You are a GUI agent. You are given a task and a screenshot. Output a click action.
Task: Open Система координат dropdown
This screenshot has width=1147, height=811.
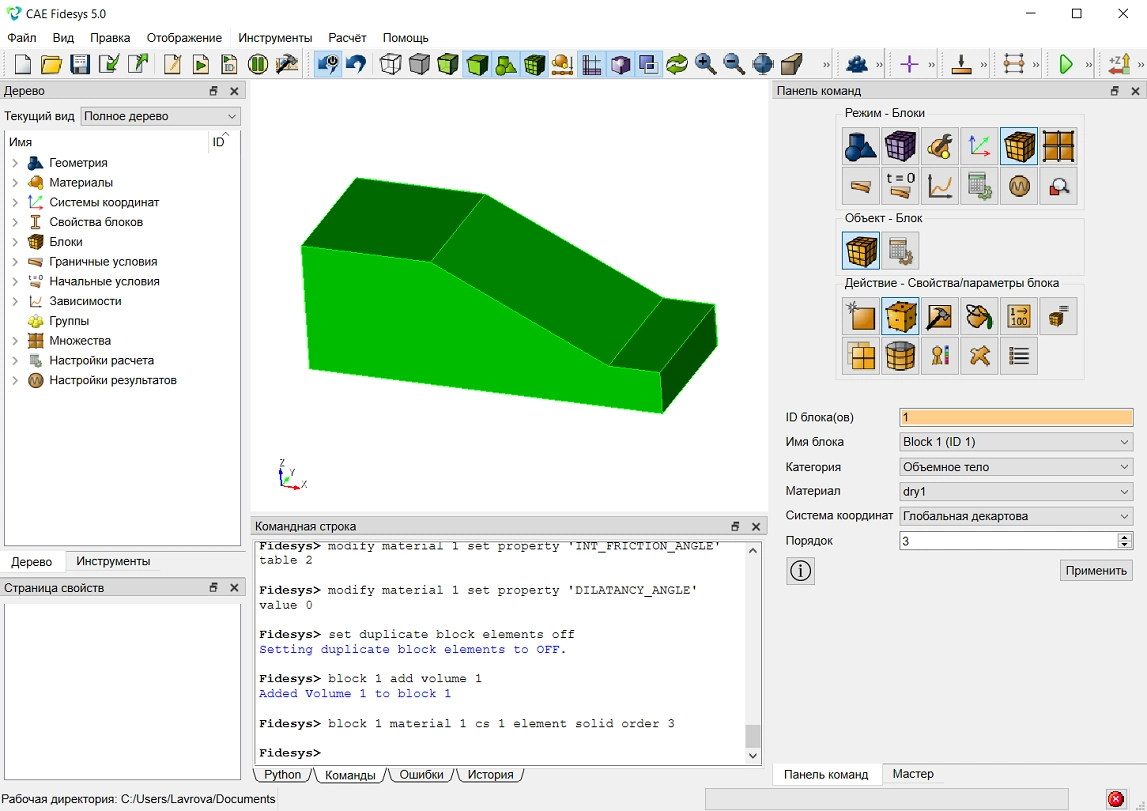pos(1016,516)
